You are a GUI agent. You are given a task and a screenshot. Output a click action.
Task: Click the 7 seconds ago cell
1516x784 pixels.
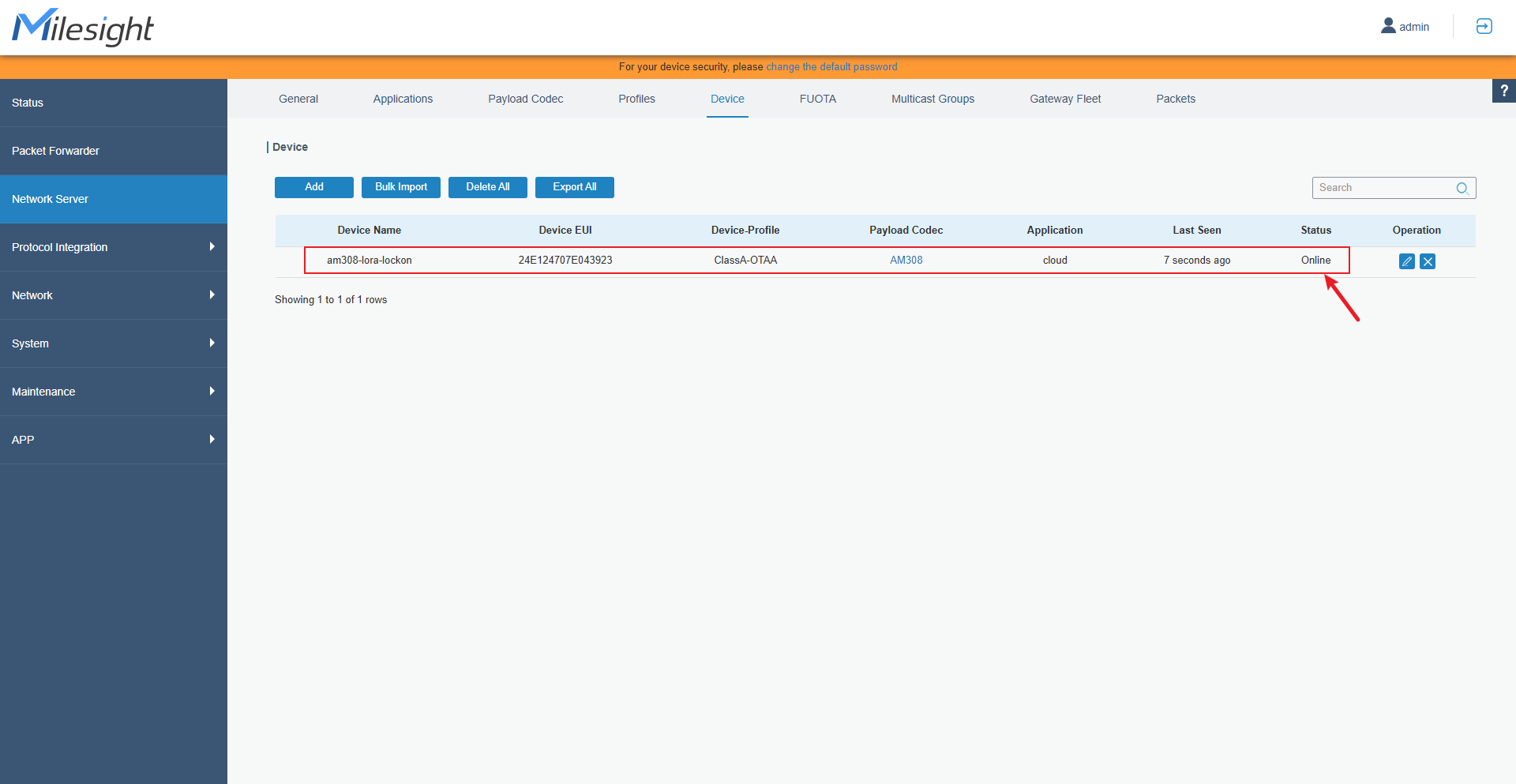(1197, 261)
